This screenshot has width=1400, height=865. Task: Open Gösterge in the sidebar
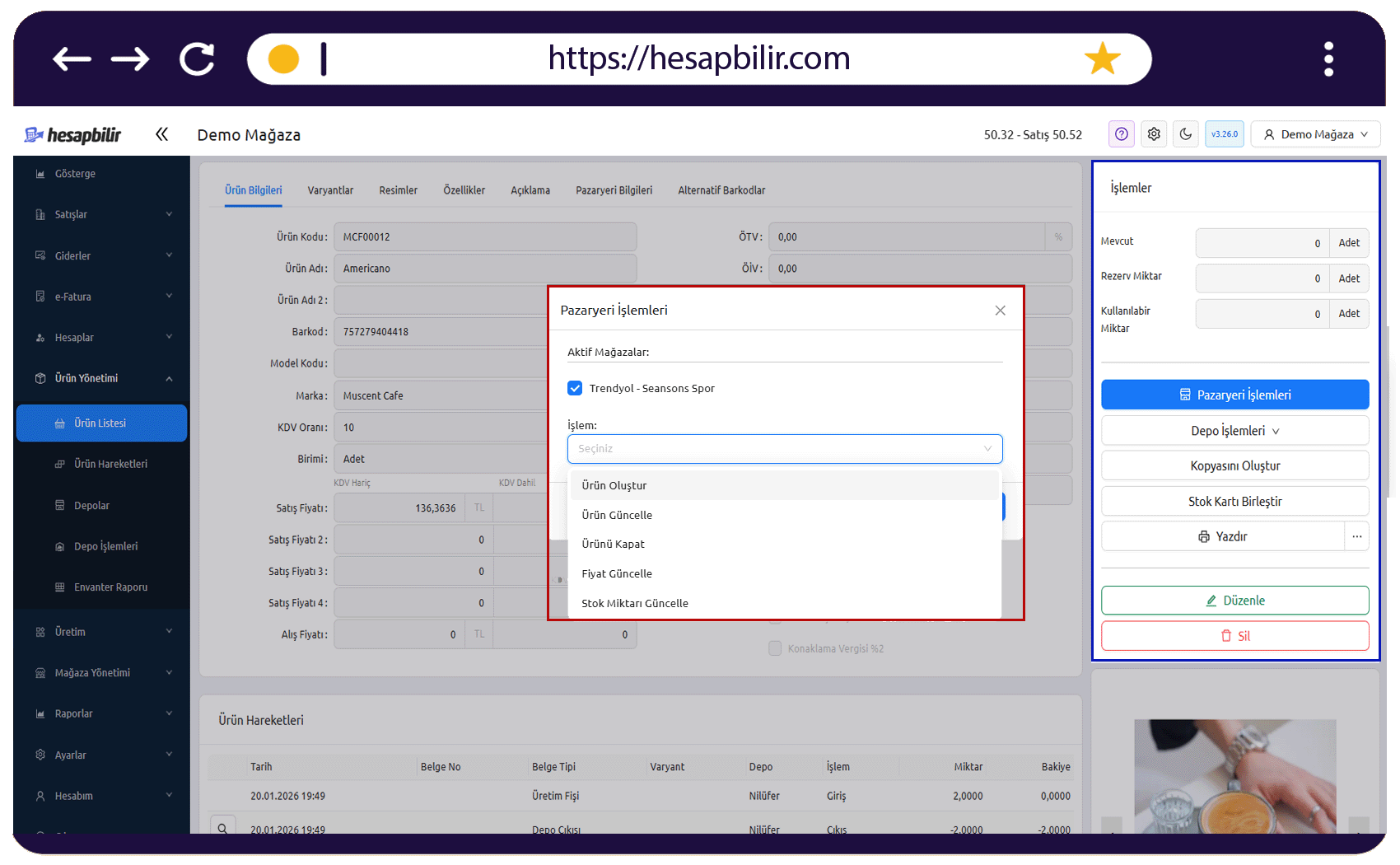point(102,174)
